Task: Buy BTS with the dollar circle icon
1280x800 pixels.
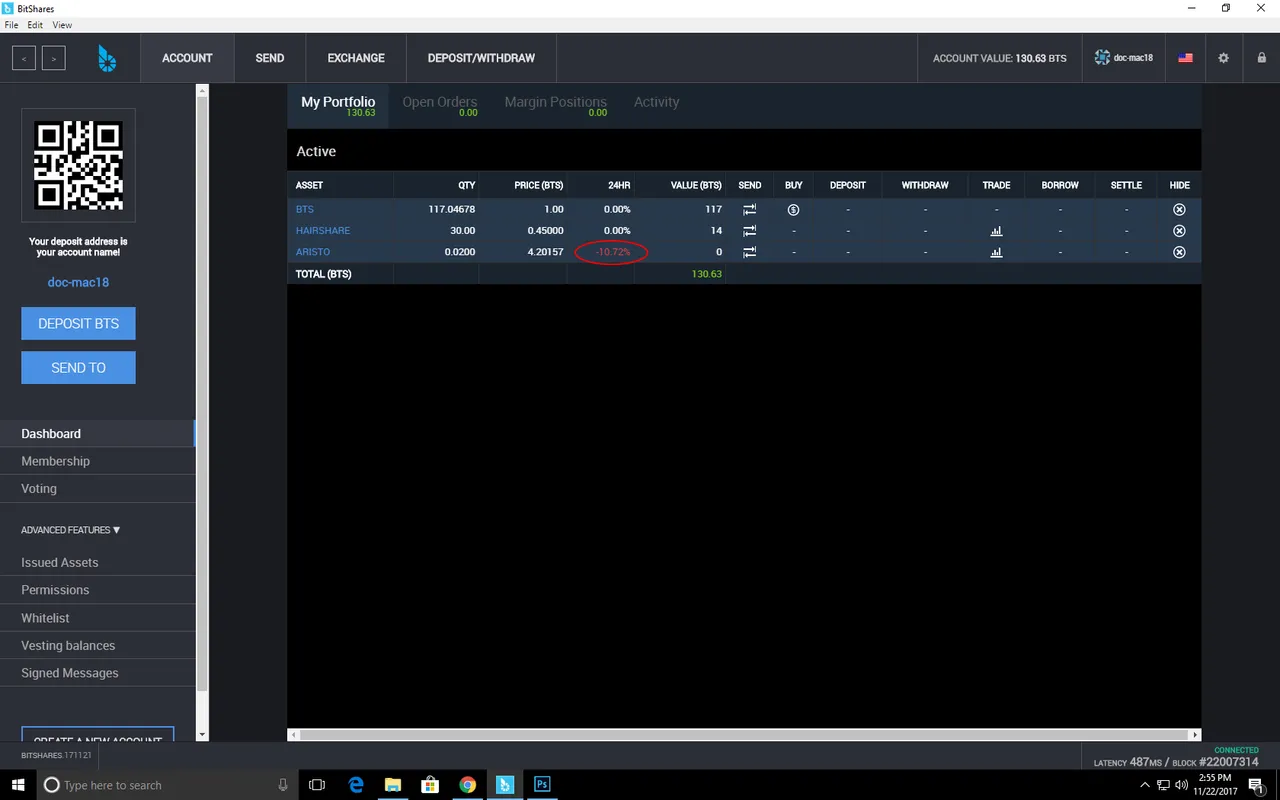Action: [x=793, y=209]
